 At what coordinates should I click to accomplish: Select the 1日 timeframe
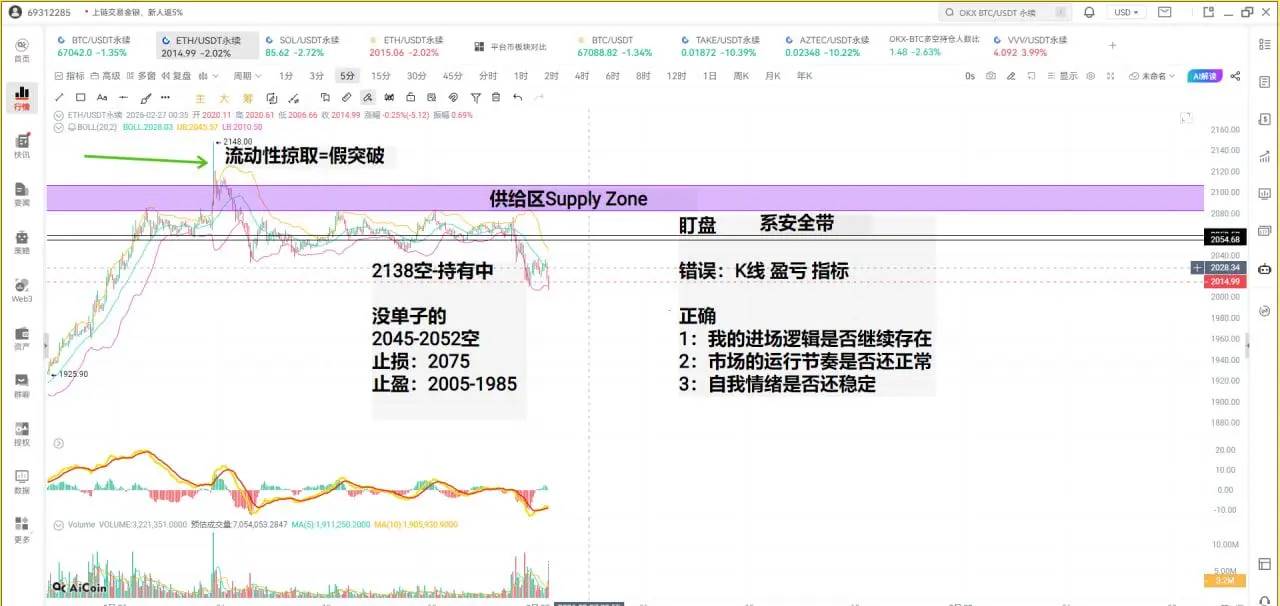coord(709,76)
